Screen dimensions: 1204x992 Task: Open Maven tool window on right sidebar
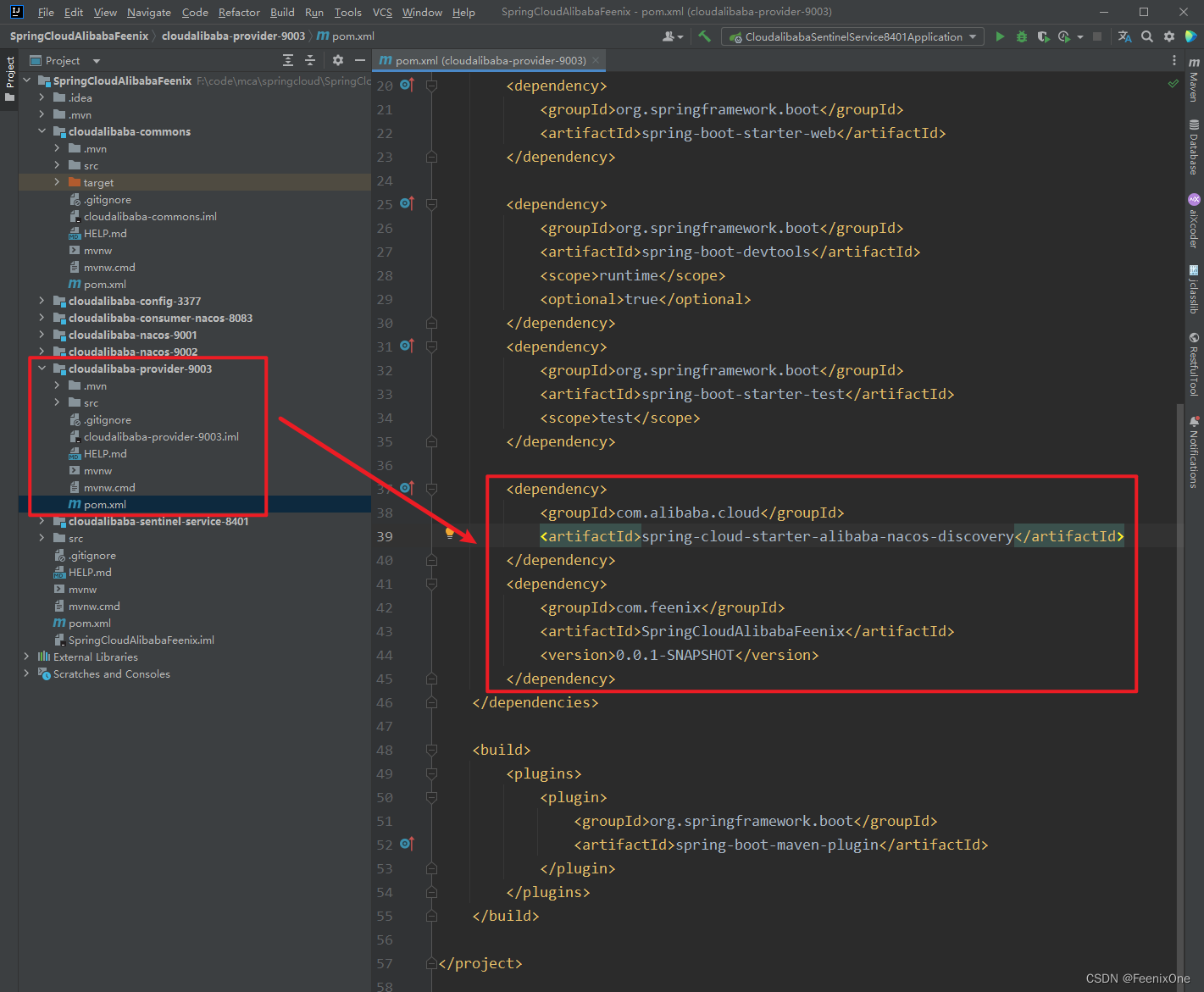(1194, 80)
